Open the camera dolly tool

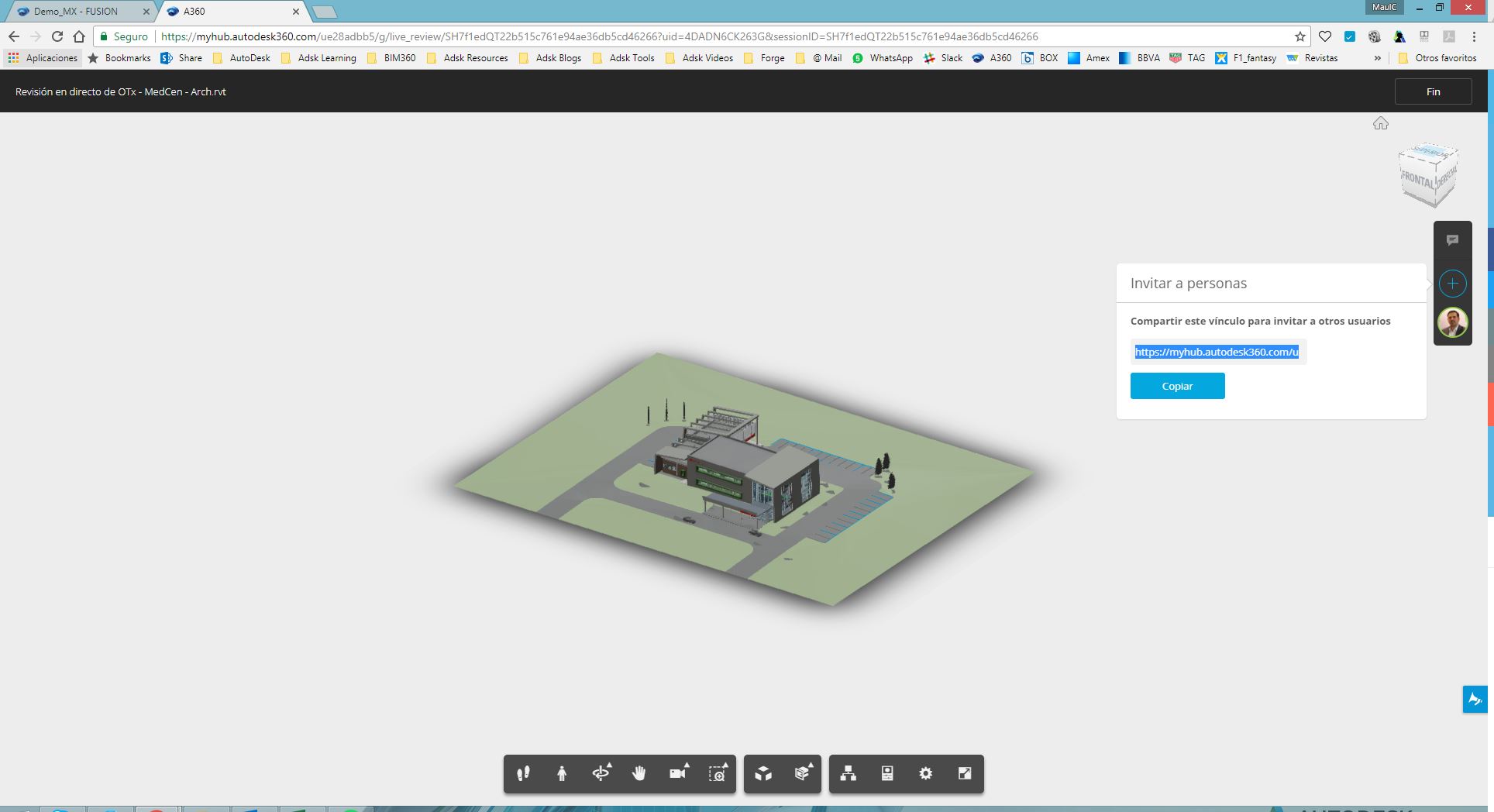click(x=678, y=772)
